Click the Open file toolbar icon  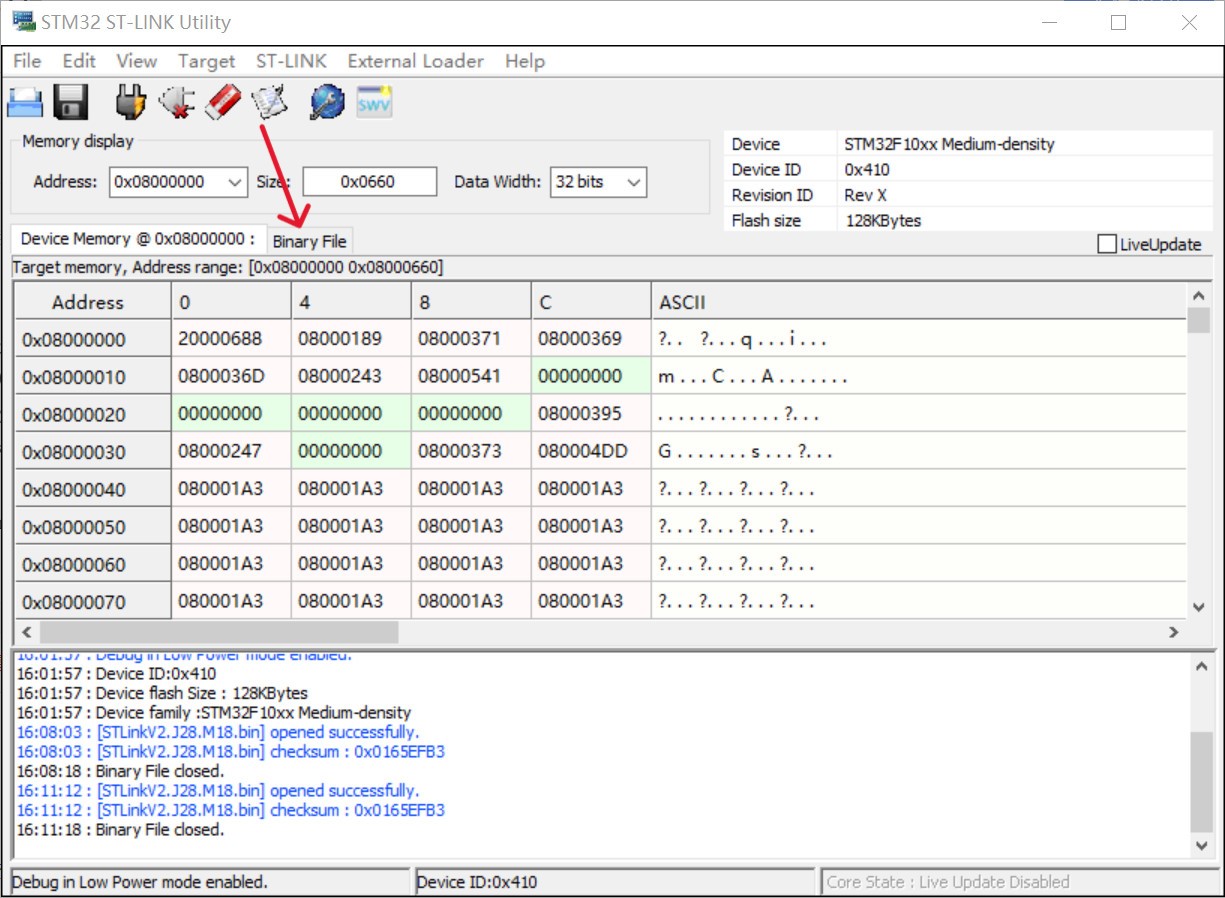point(25,102)
